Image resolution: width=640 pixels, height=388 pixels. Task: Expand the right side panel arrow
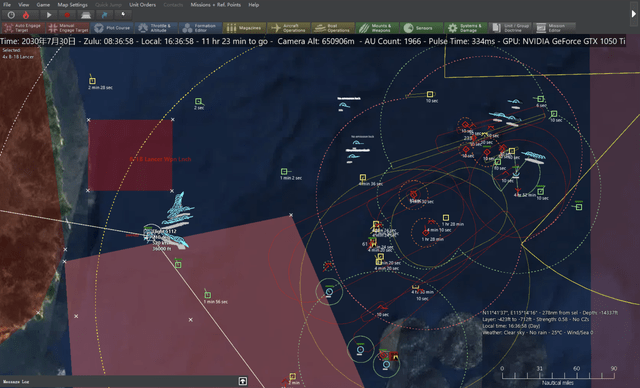(633, 13)
